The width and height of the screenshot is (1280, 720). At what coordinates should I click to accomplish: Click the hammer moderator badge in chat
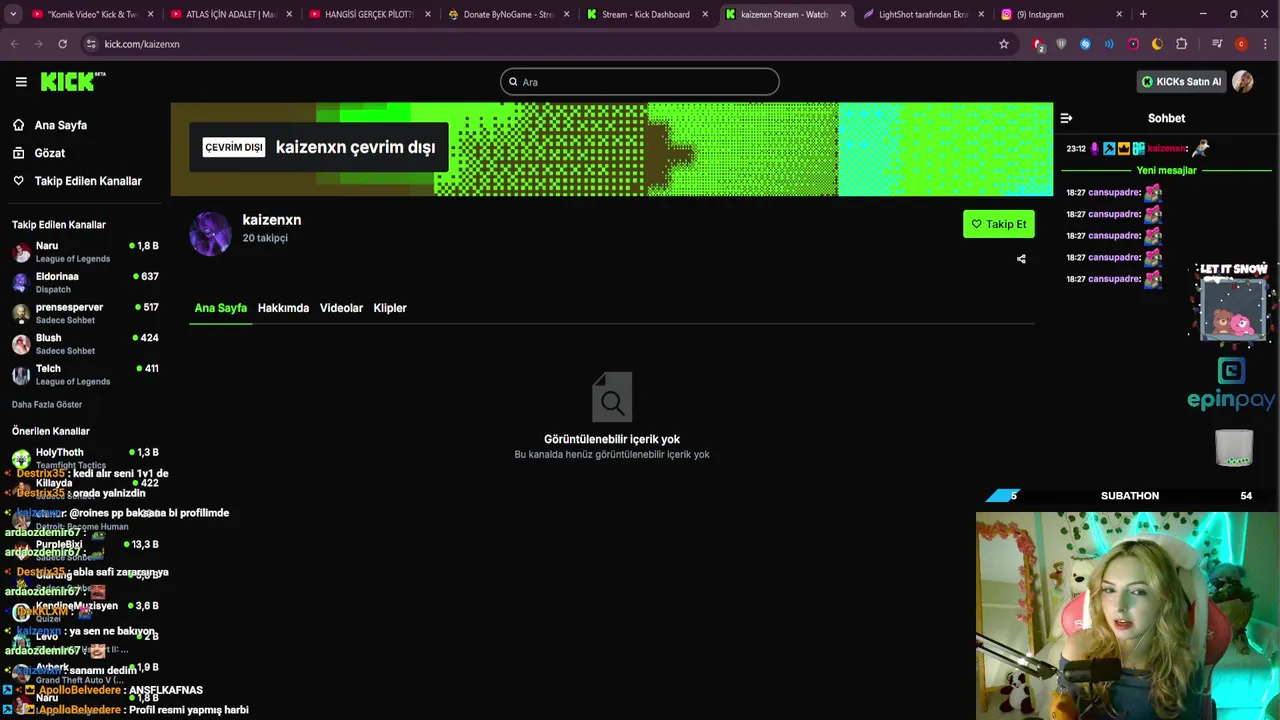(1109, 148)
